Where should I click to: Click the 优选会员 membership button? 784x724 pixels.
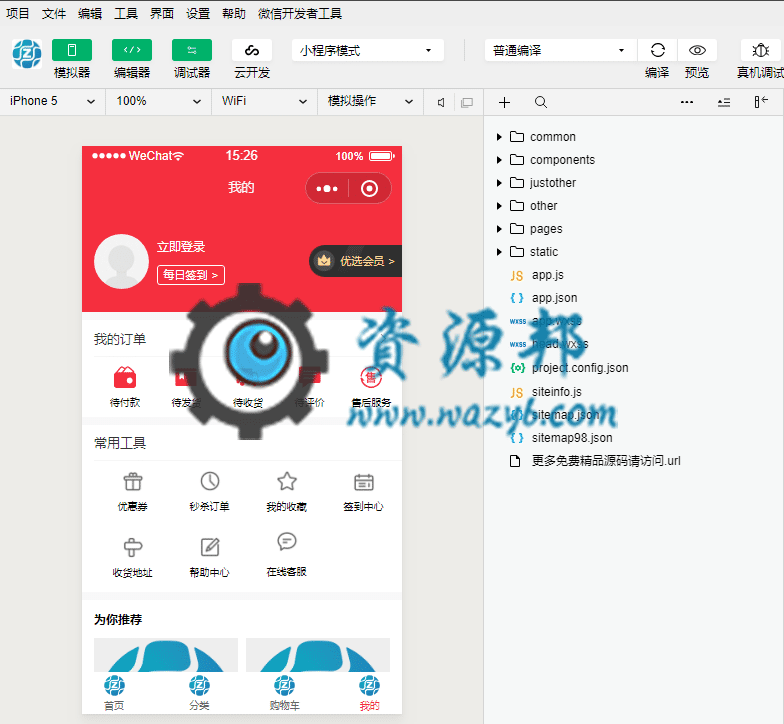click(356, 261)
